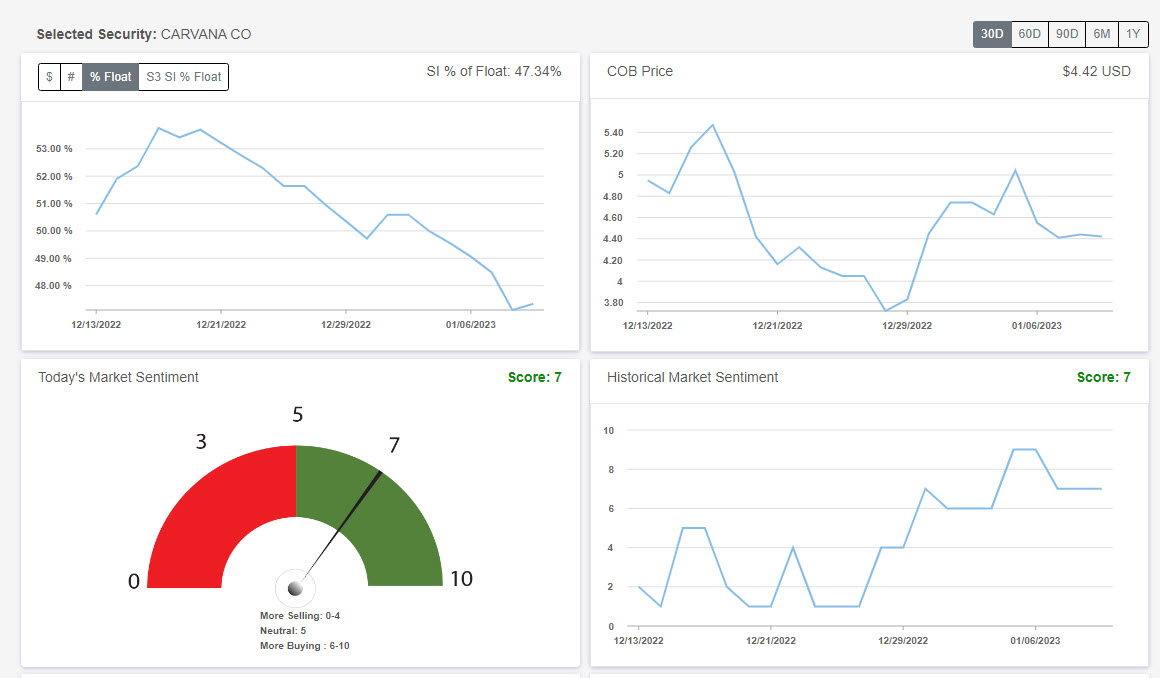Screen dimensions: 1160x678
Task: Click 01/06/2023 on the Historical Sentiment chart
Action: 1035,641
